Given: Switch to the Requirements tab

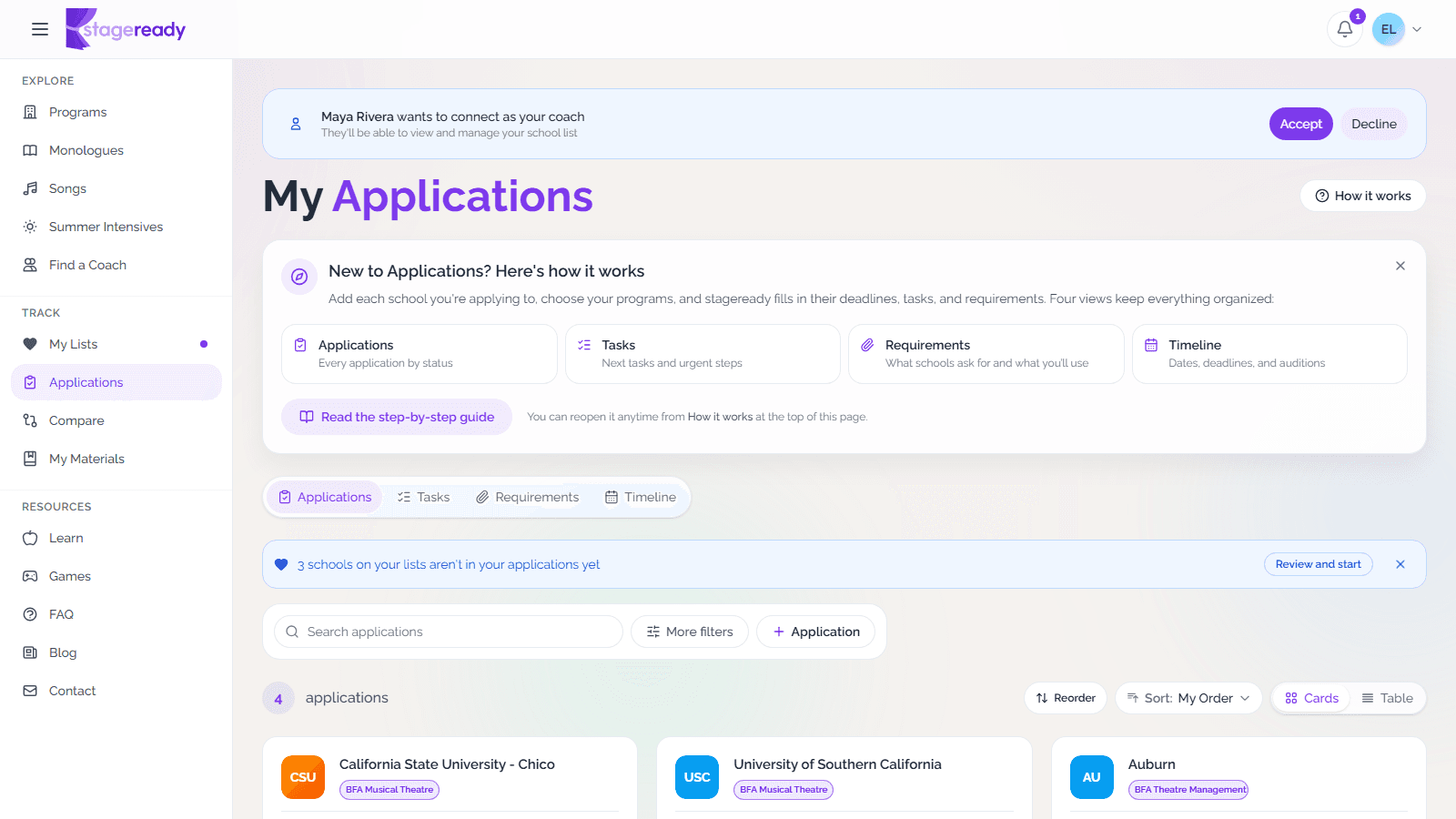Looking at the screenshot, I should coord(527,497).
